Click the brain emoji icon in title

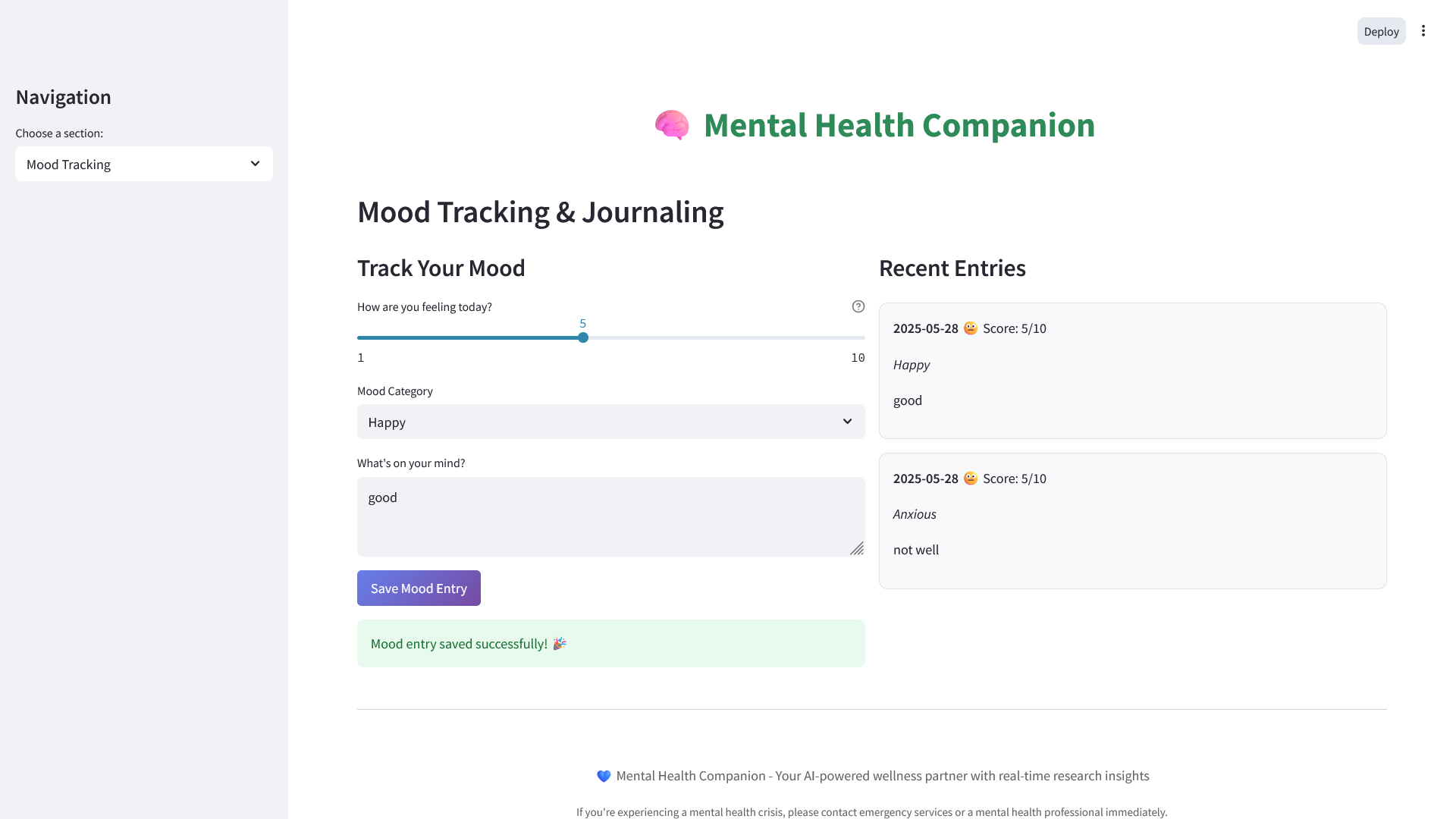pos(672,125)
